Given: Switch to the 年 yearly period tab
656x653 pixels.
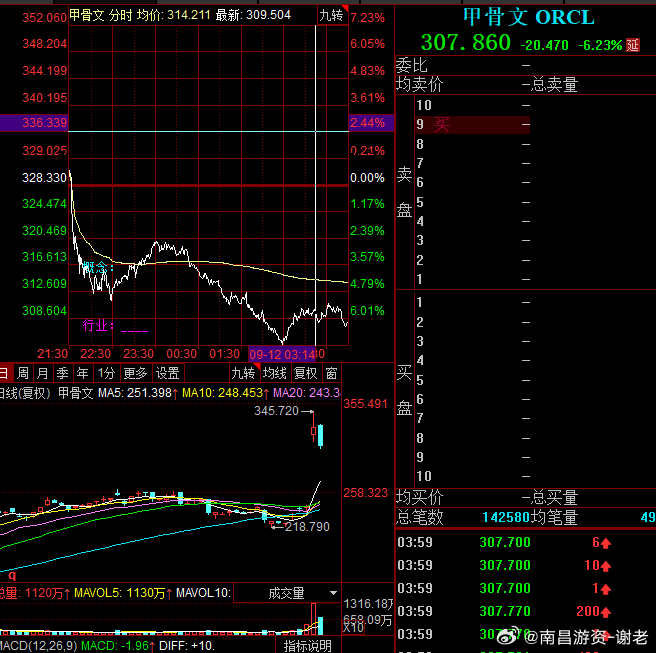Looking at the screenshot, I should [82, 373].
